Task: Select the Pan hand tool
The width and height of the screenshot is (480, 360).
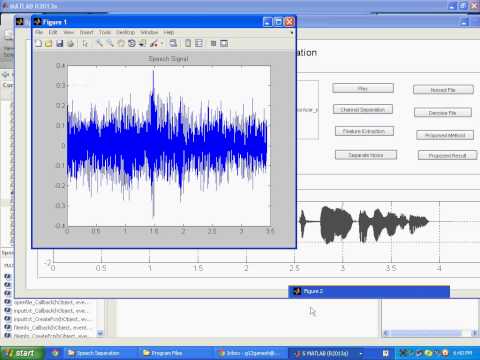Action: (x=121, y=43)
